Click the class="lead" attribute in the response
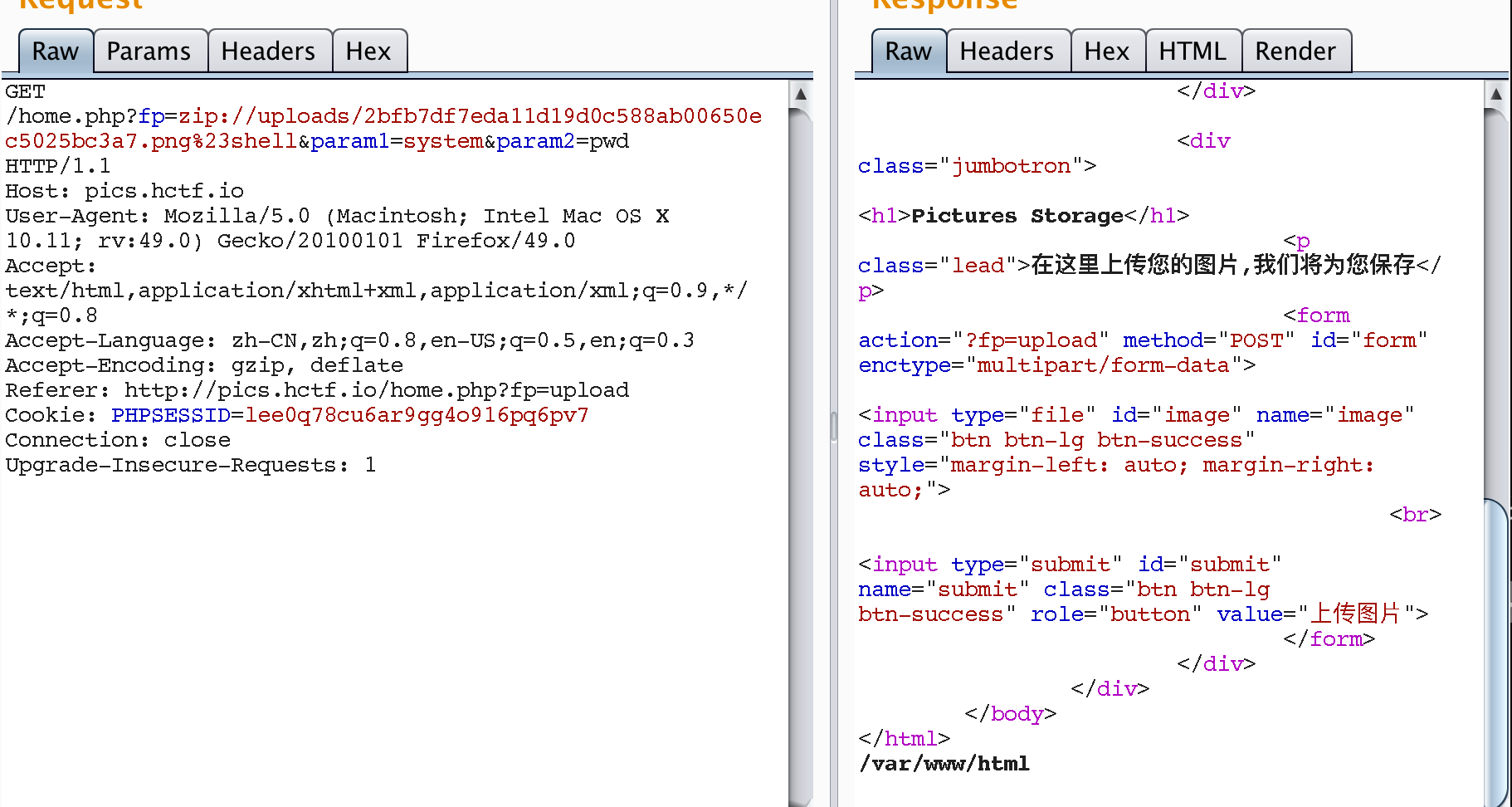This screenshot has width=1512, height=807. click(938, 266)
